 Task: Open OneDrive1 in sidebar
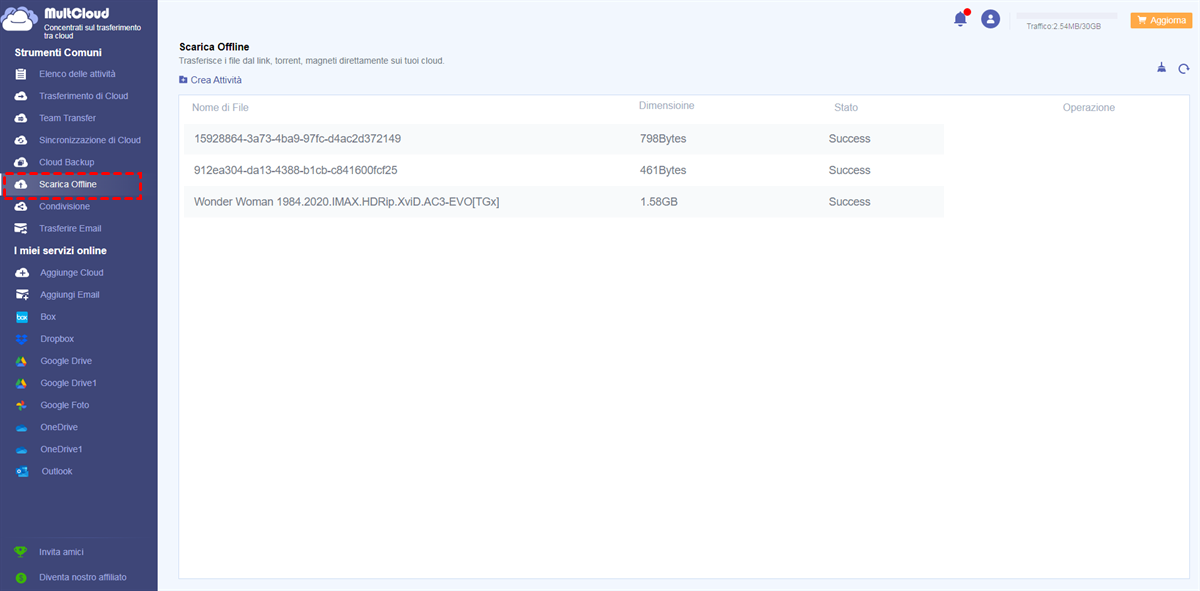pyautogui.click(x=62, y=449)
